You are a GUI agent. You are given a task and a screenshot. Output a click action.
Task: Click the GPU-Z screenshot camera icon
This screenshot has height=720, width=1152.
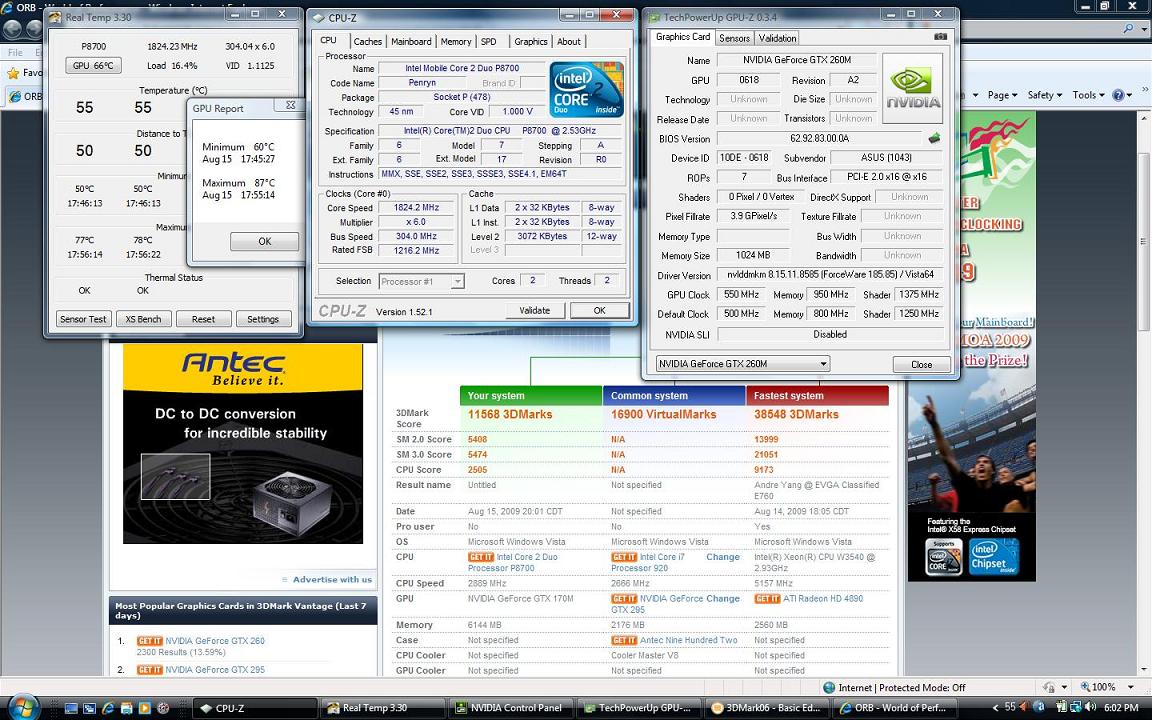[940, 37]
